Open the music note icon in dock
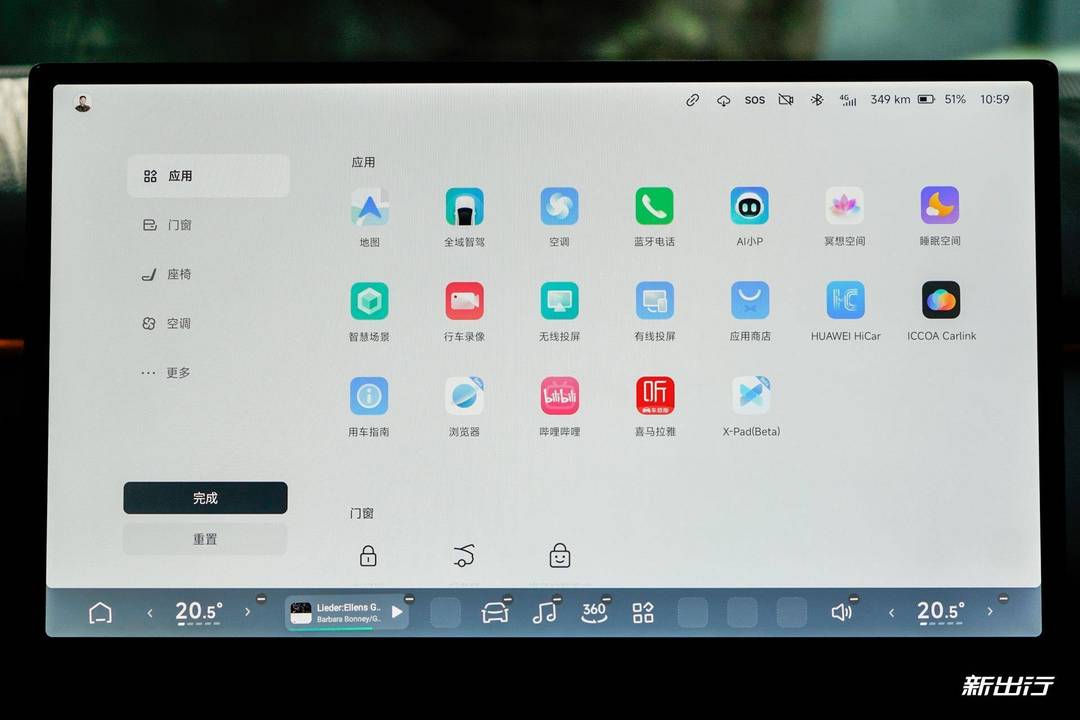This screenshot has height=720, width=1080. pos(544,613)
